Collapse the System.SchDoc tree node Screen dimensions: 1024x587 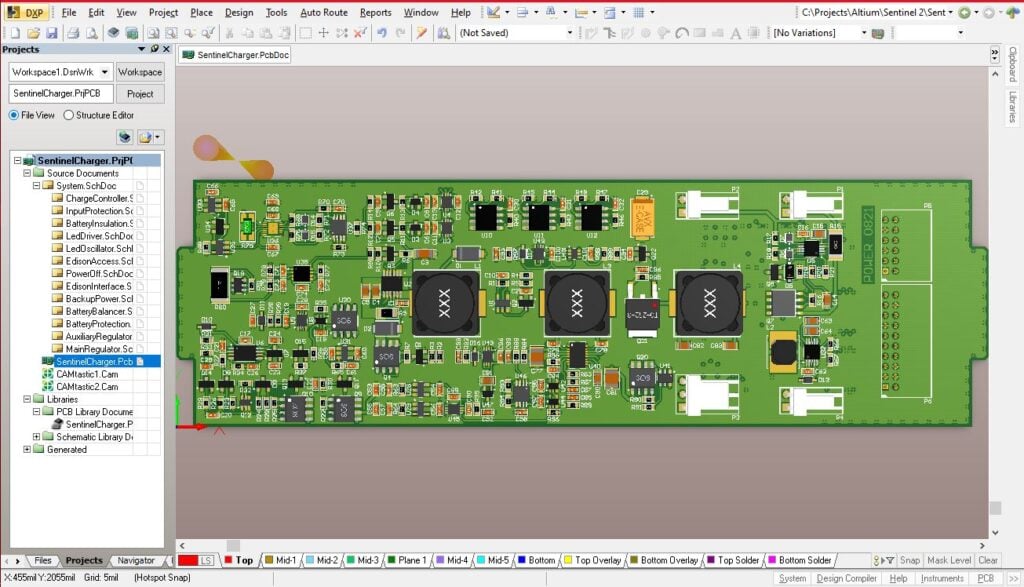(x=37, y=185)
